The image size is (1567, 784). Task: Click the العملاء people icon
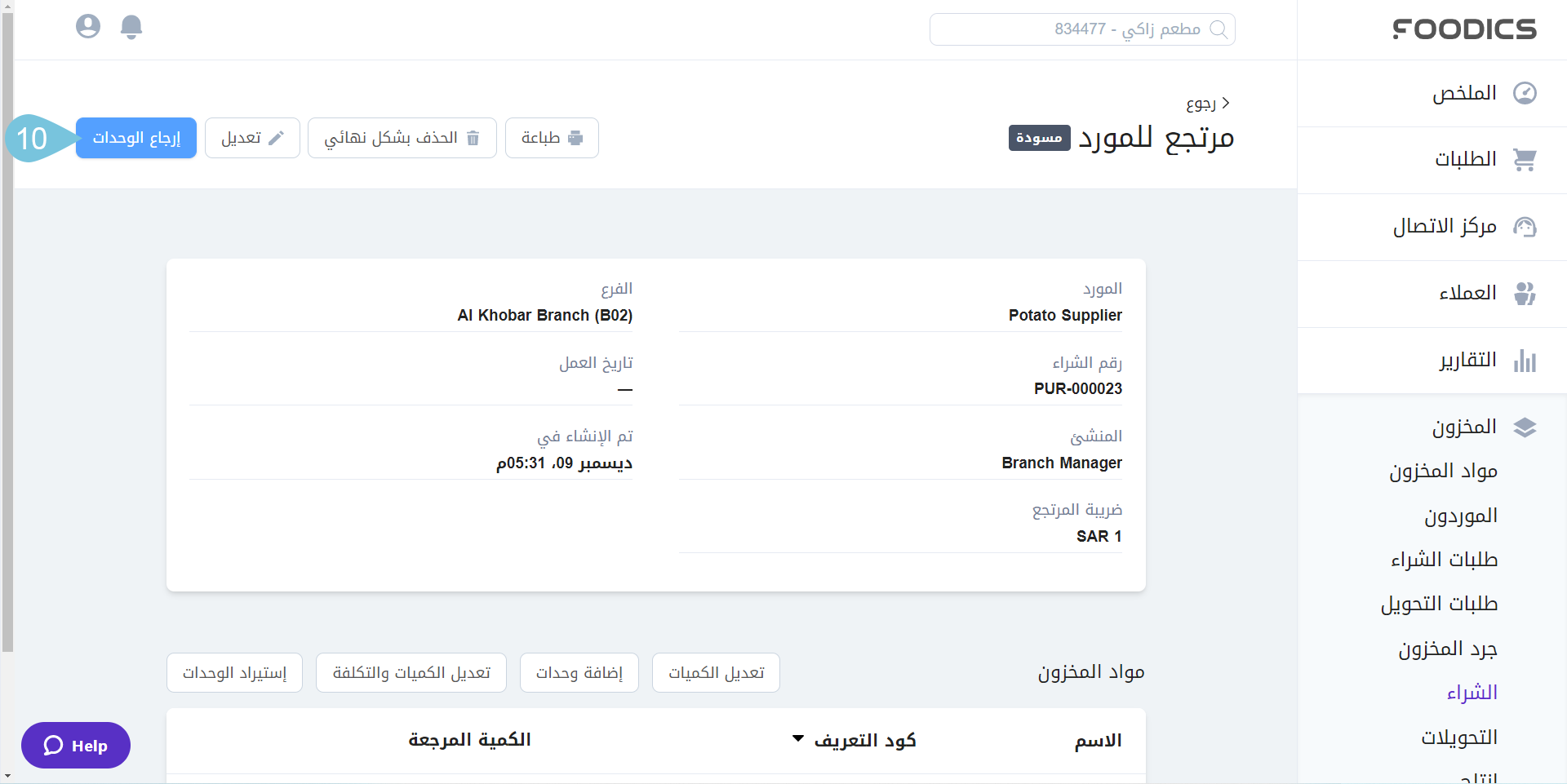click(1525, 294)
